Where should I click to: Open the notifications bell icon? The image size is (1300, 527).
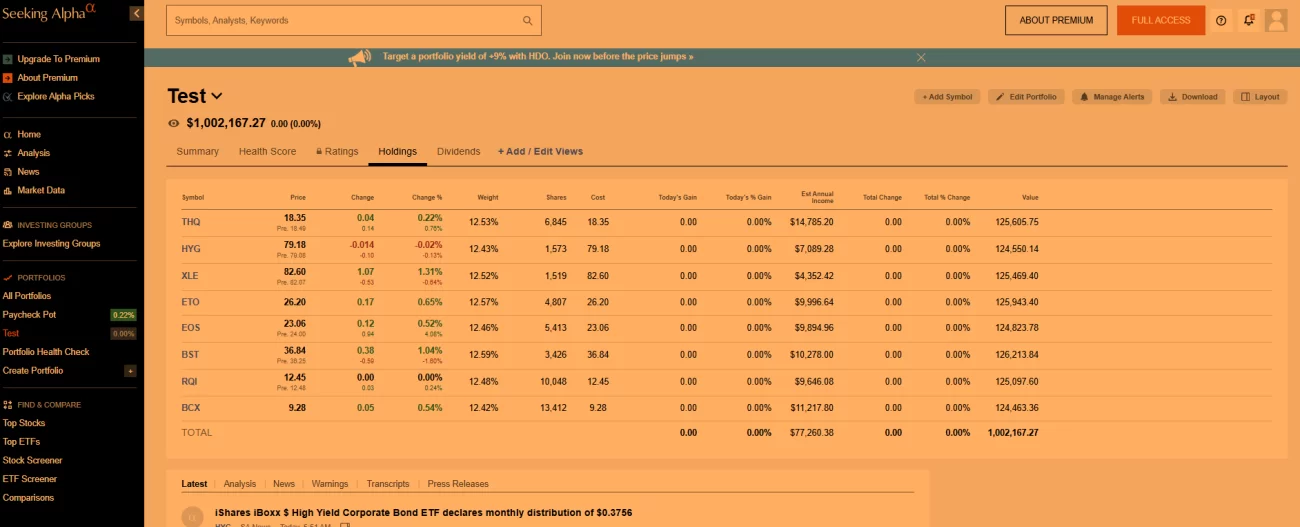tap(1249, 20)
